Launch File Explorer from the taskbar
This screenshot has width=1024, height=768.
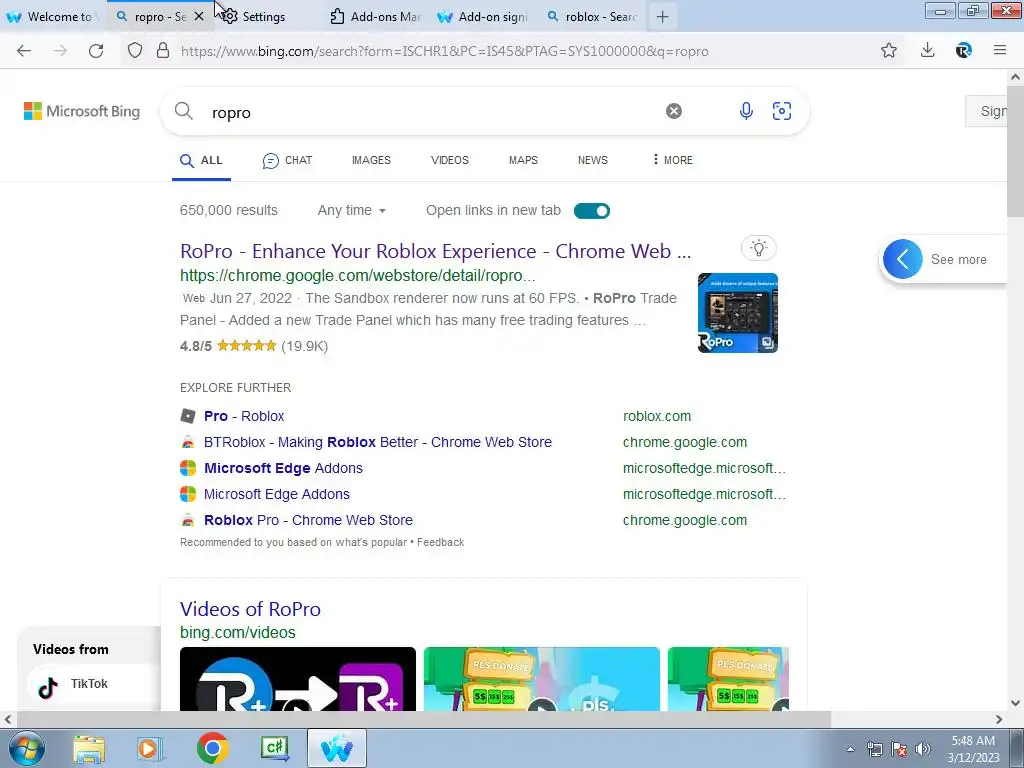[x=89, y=748]
